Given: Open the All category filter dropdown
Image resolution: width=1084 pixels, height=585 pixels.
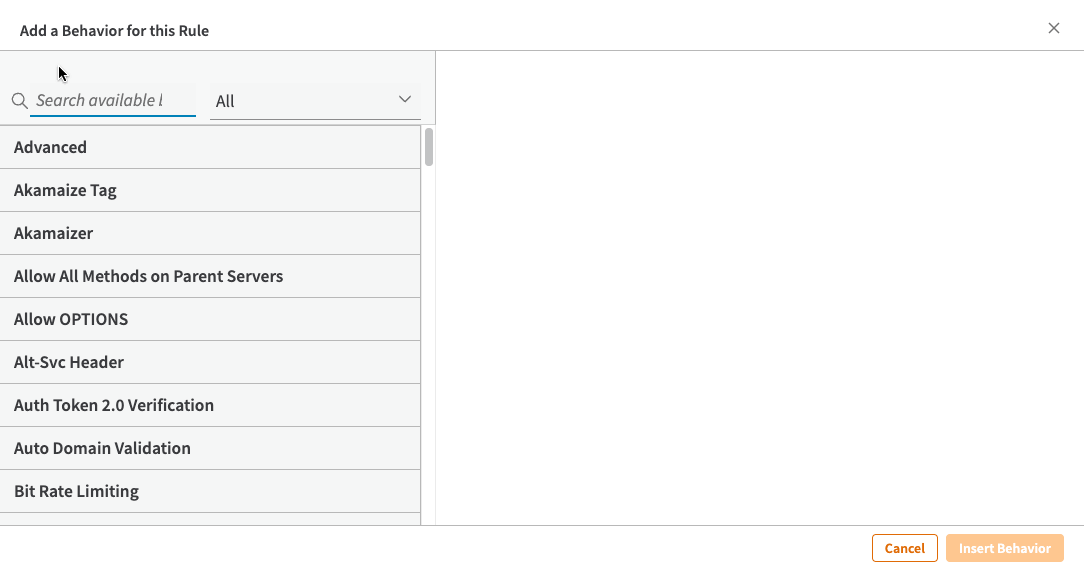Looking at the screenshot, I should coord(314,101).
